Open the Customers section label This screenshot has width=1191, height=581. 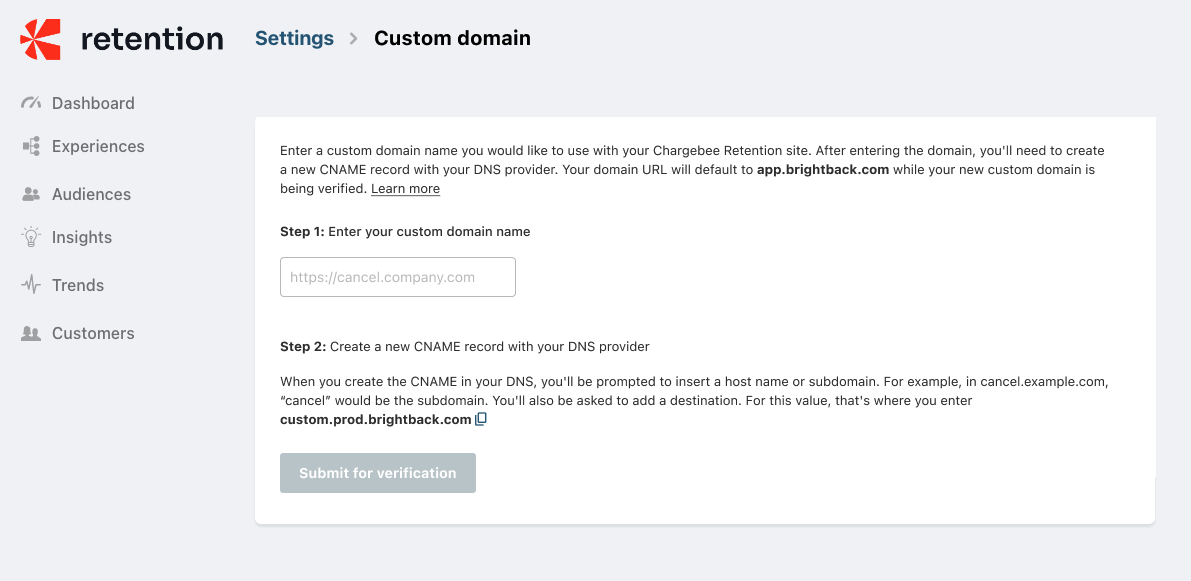coord(93,333)
